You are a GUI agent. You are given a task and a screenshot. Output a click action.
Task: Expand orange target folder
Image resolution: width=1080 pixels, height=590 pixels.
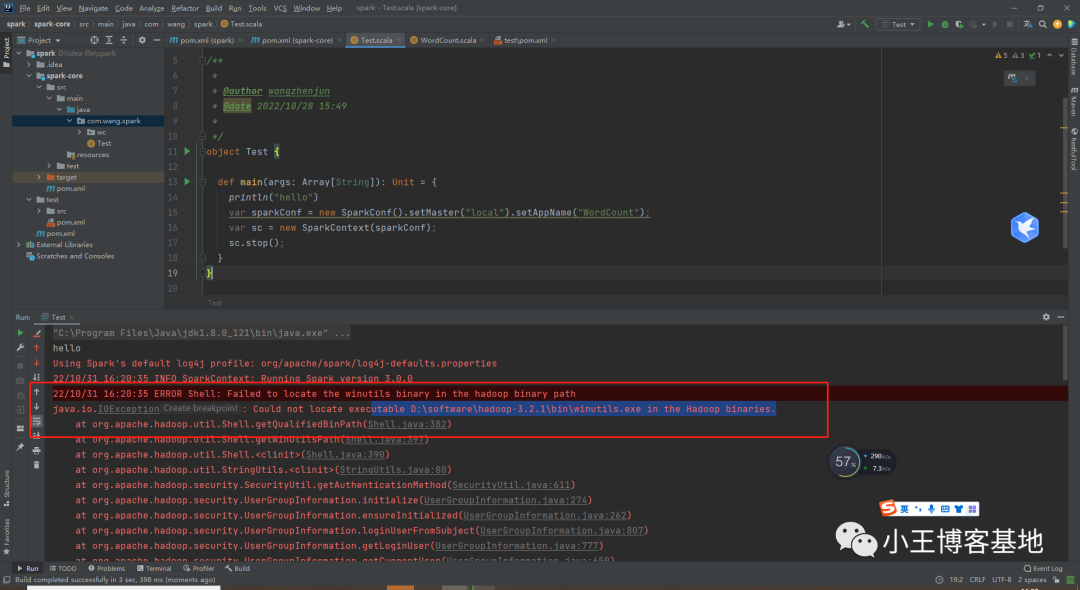pos(39,177)
